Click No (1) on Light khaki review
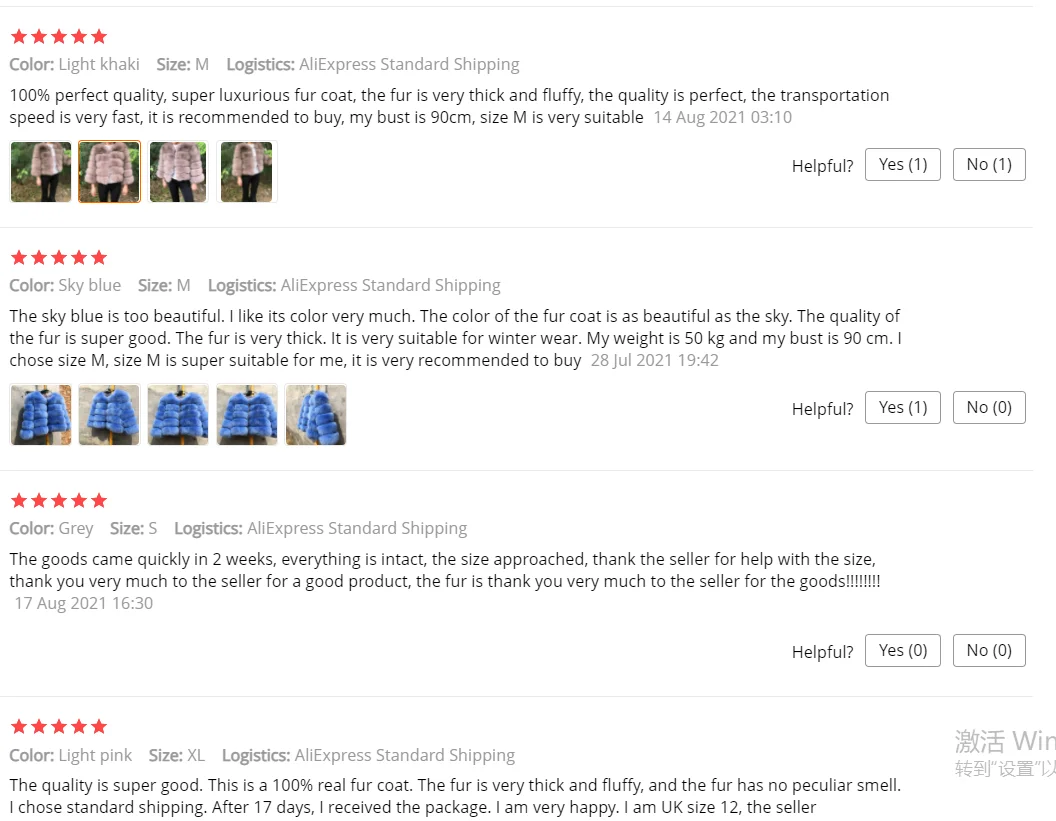 click(x=989, y=164)
